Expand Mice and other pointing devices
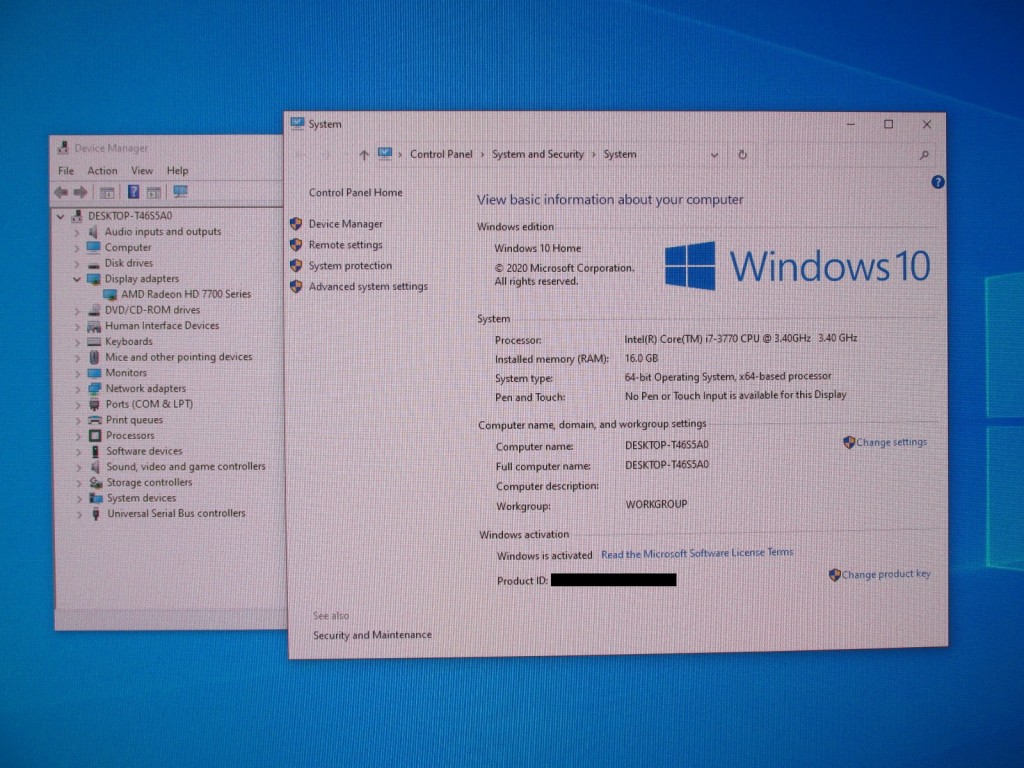The width and height of the screenshot is (1024, 768). pos(77,358)
